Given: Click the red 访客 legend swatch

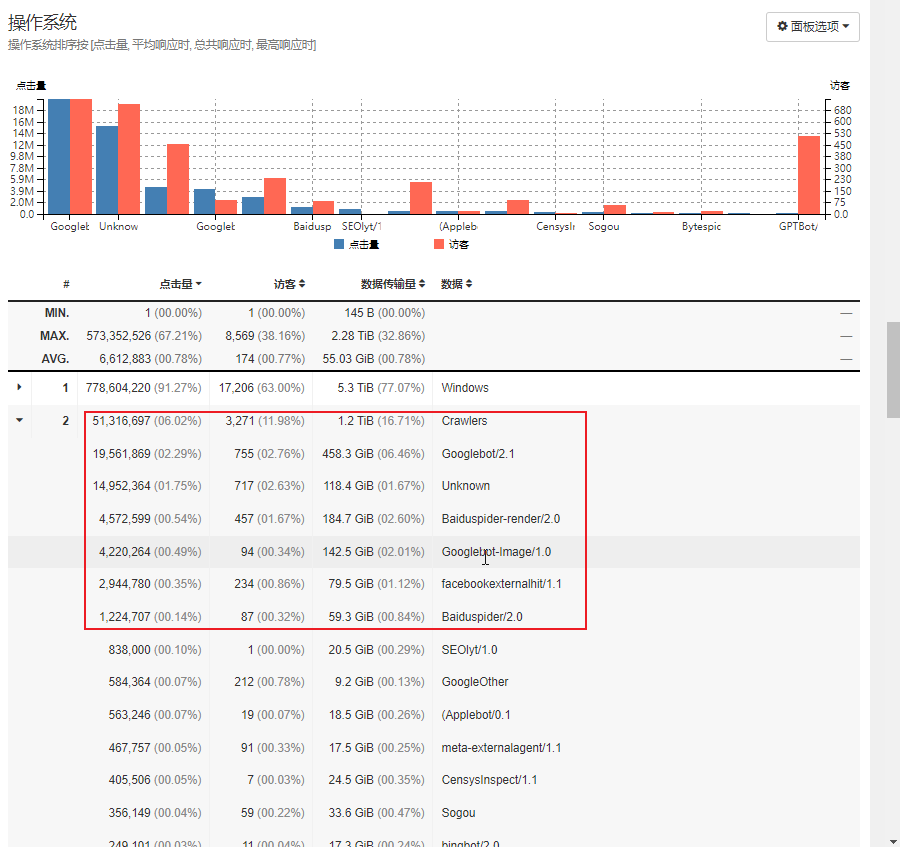Looking at the screenshot, I should click(x=439, y=244).
